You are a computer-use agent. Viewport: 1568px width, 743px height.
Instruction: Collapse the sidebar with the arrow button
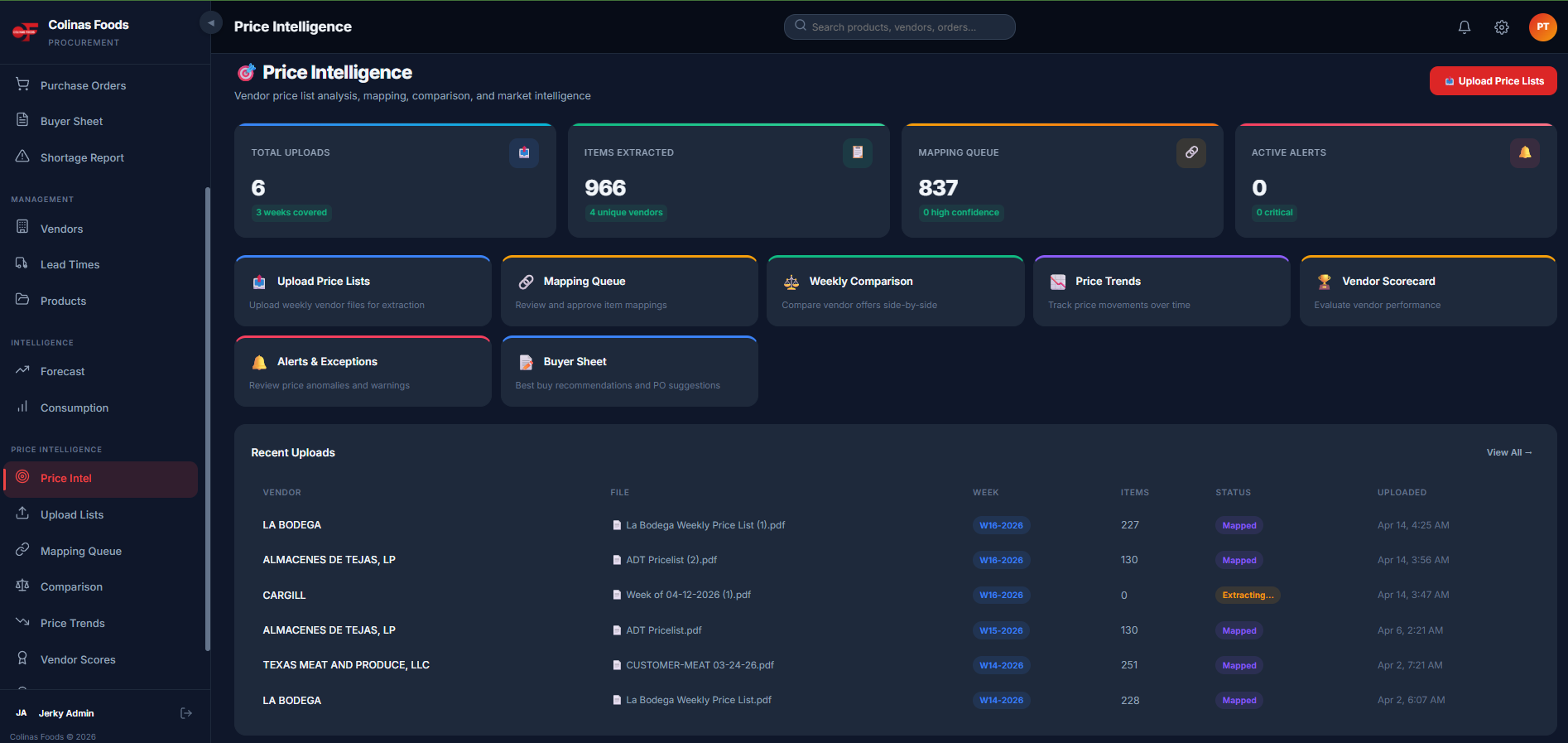[210, 23]
